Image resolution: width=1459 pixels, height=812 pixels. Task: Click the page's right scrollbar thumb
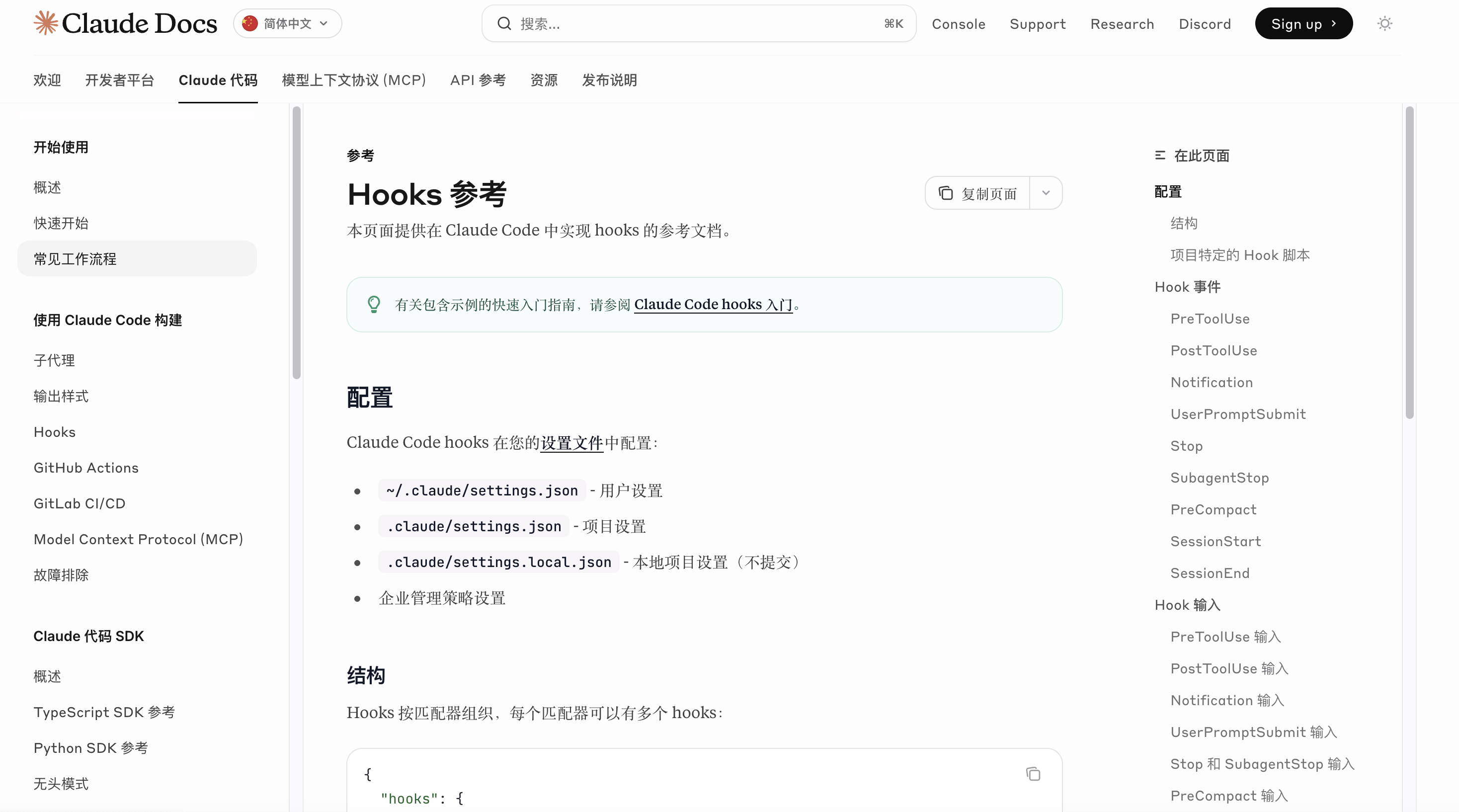(x=1409, y=260)
